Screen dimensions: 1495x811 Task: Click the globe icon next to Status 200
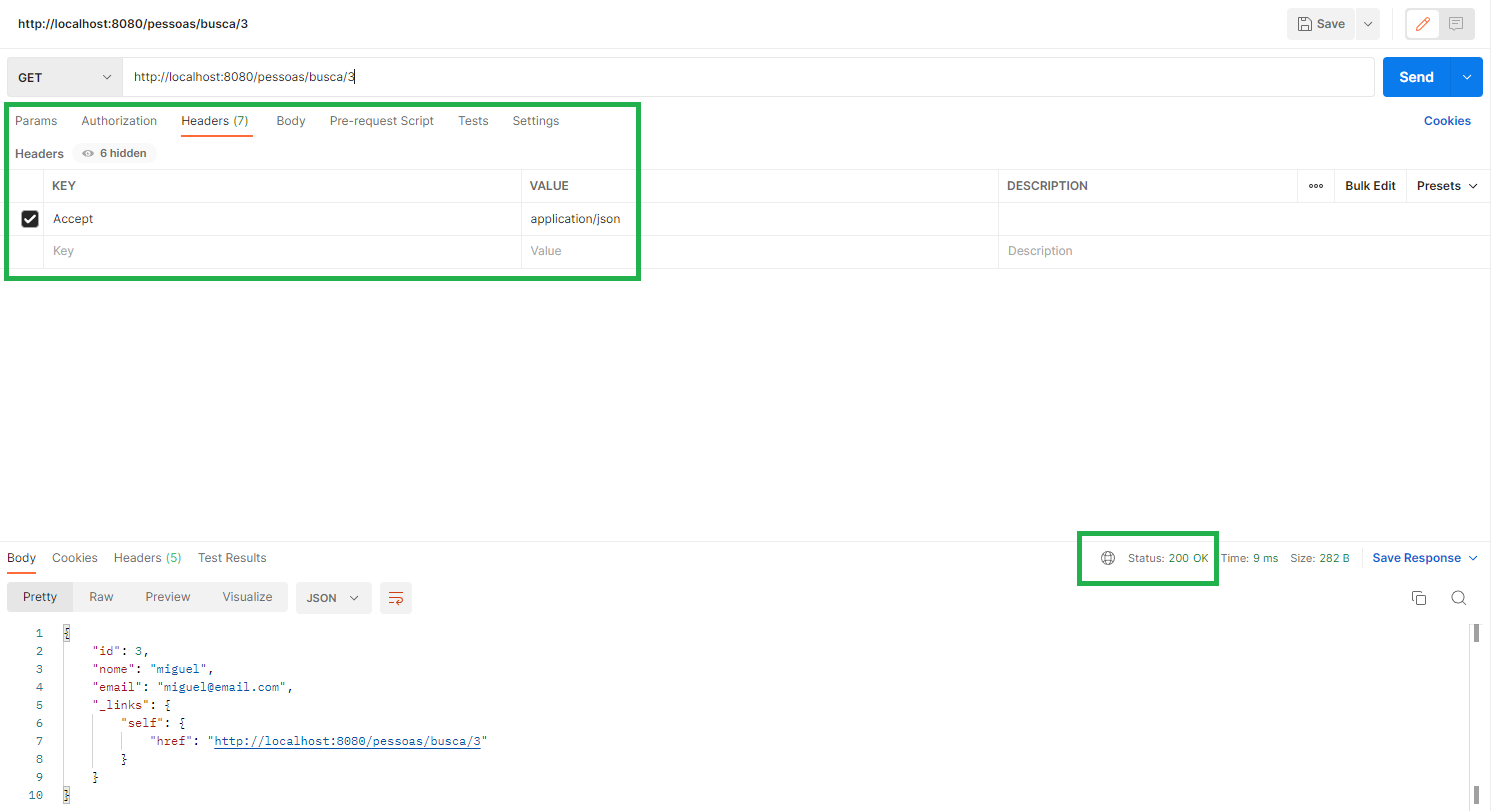[x=1107, y=558]
